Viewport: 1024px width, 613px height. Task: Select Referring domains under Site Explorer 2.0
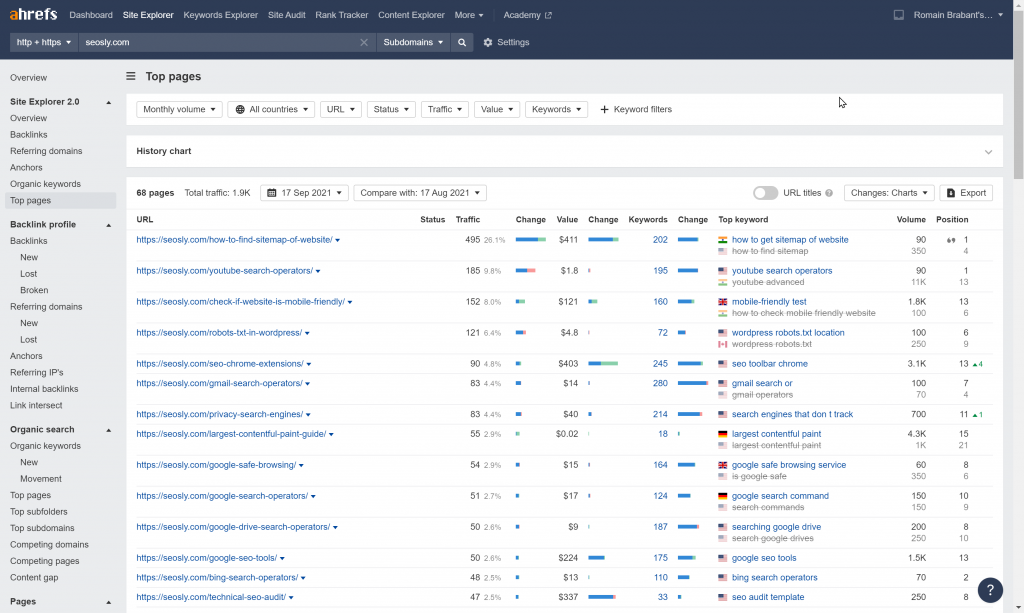click(46, 151)
